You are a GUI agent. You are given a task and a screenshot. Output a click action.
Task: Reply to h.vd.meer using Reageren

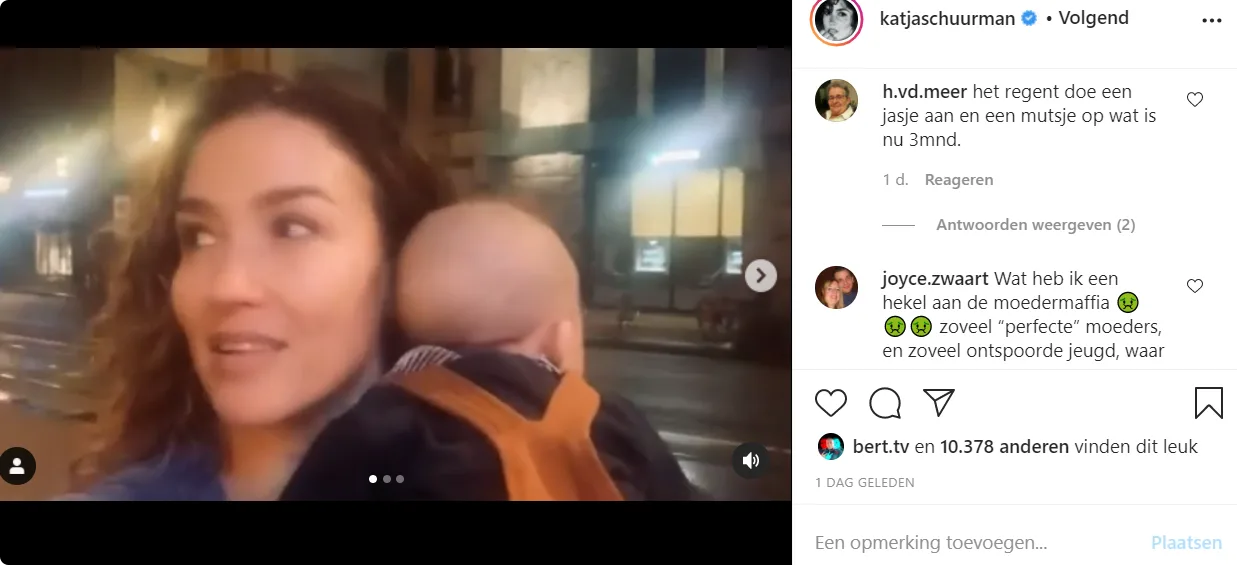point(959,180)
